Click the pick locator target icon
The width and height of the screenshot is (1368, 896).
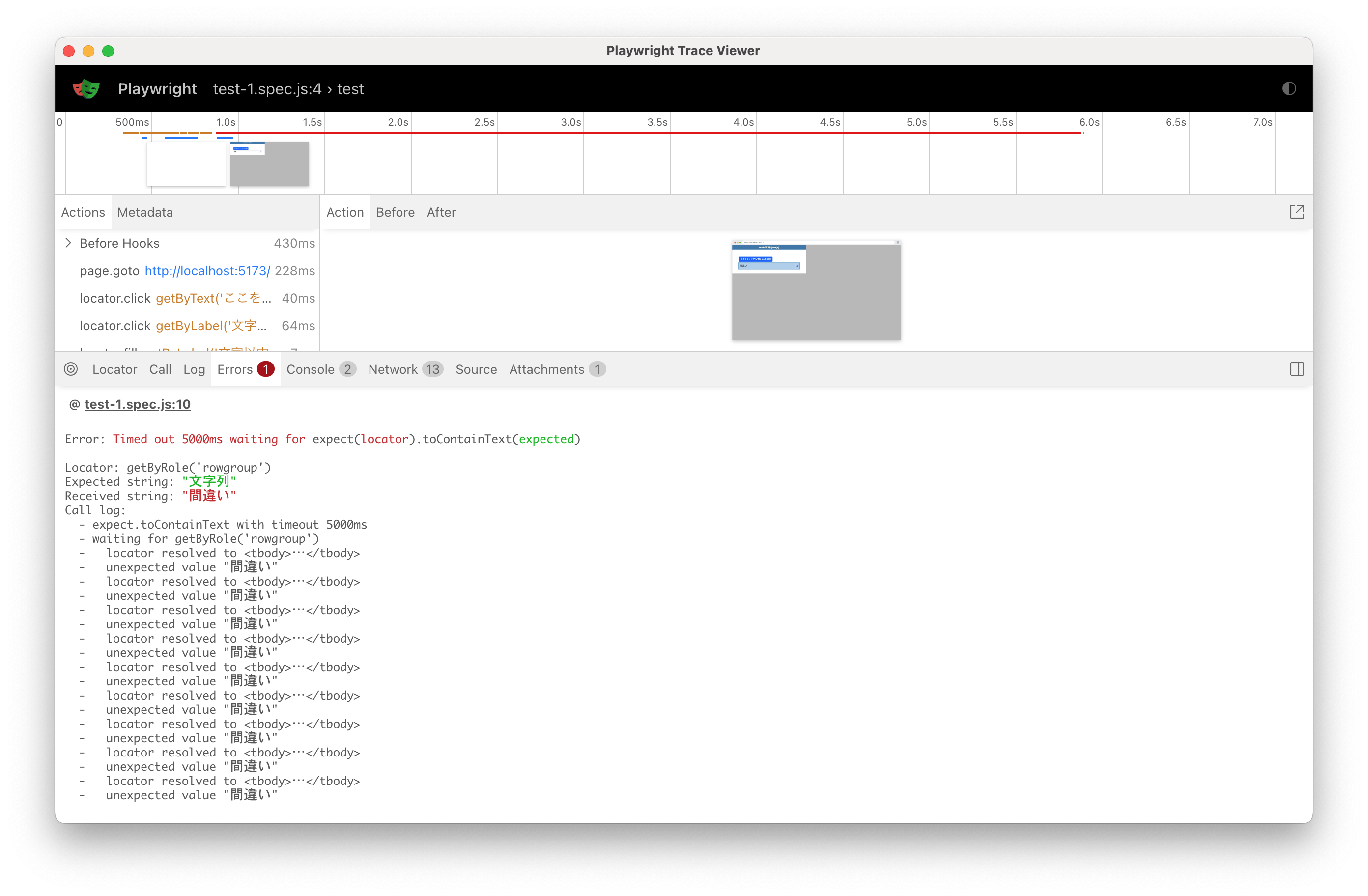click(x=71, y=369)
